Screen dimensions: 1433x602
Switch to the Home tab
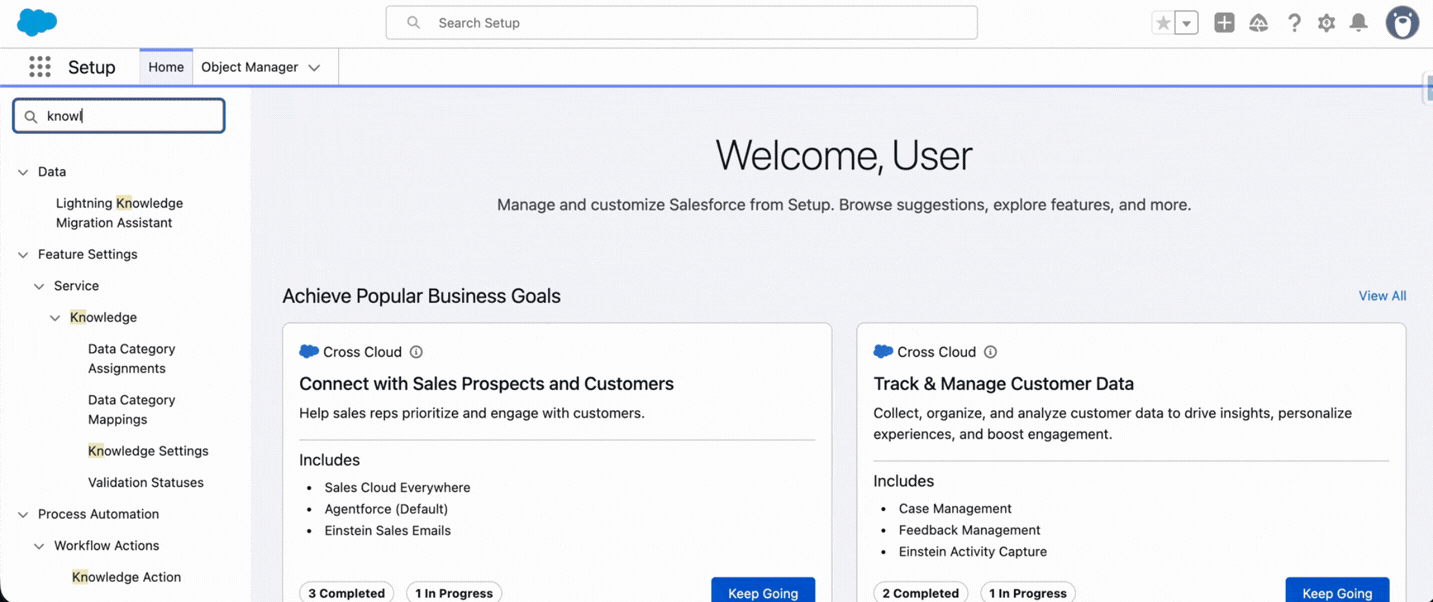click(x=166, y=67)
